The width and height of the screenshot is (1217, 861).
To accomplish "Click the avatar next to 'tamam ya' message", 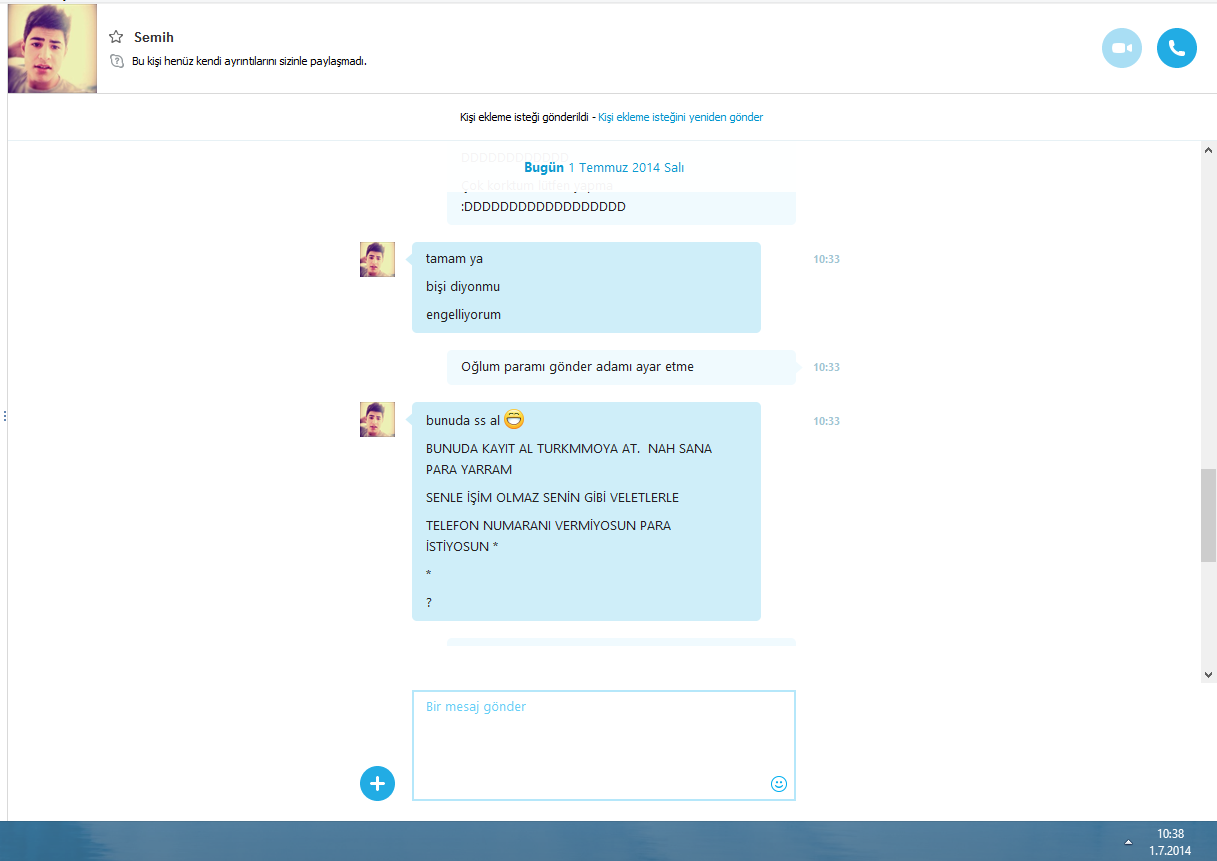I will [377, 259].
